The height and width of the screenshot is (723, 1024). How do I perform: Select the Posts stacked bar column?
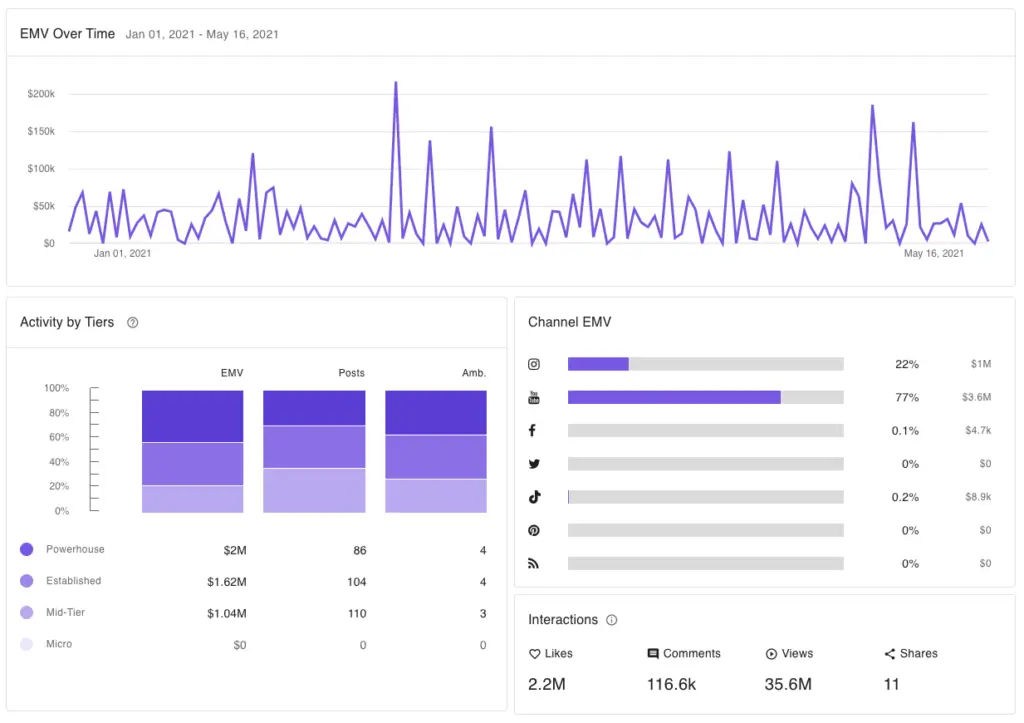tap(314, 451)
